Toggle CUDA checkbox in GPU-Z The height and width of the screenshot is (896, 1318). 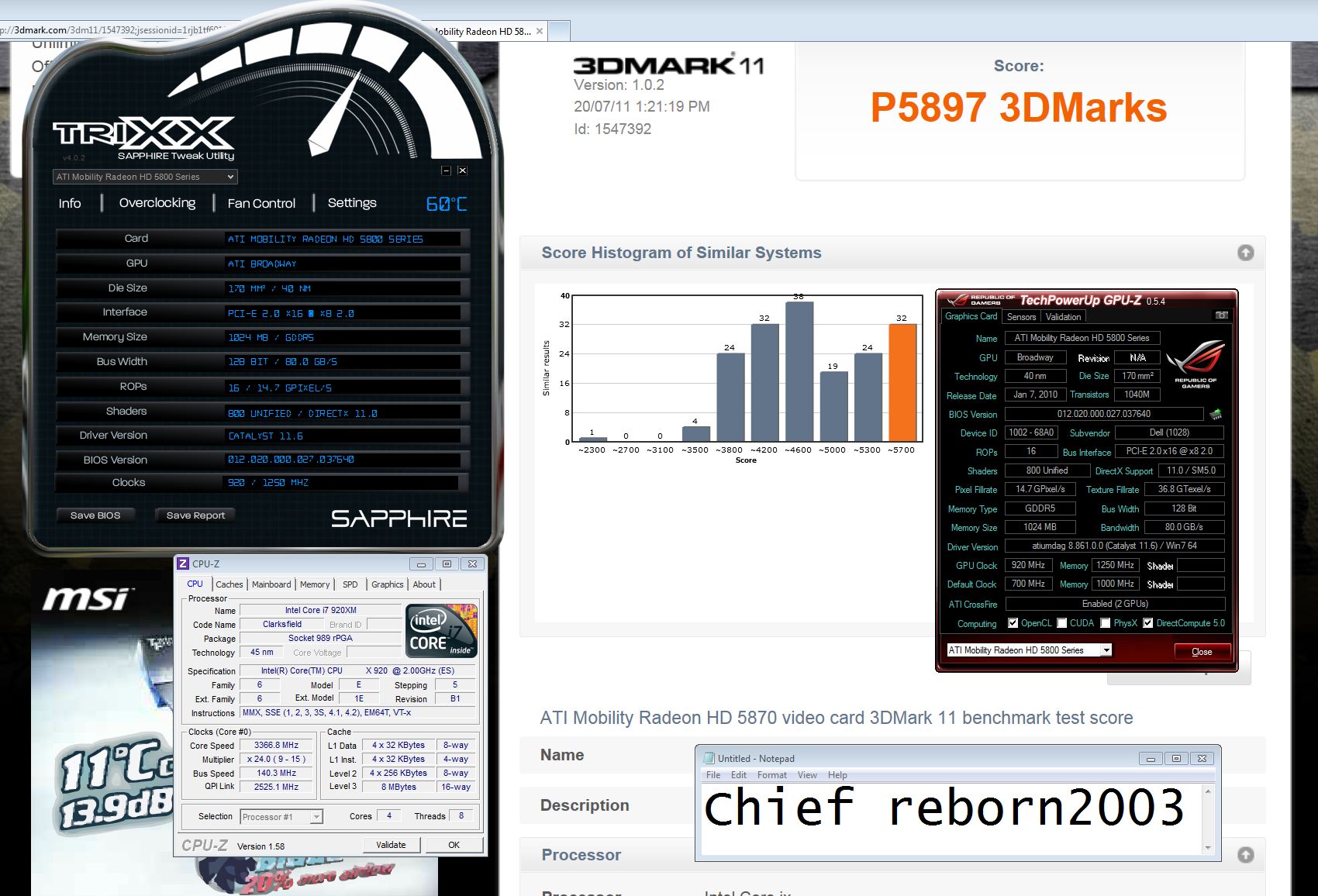(x=1062, y=622)
